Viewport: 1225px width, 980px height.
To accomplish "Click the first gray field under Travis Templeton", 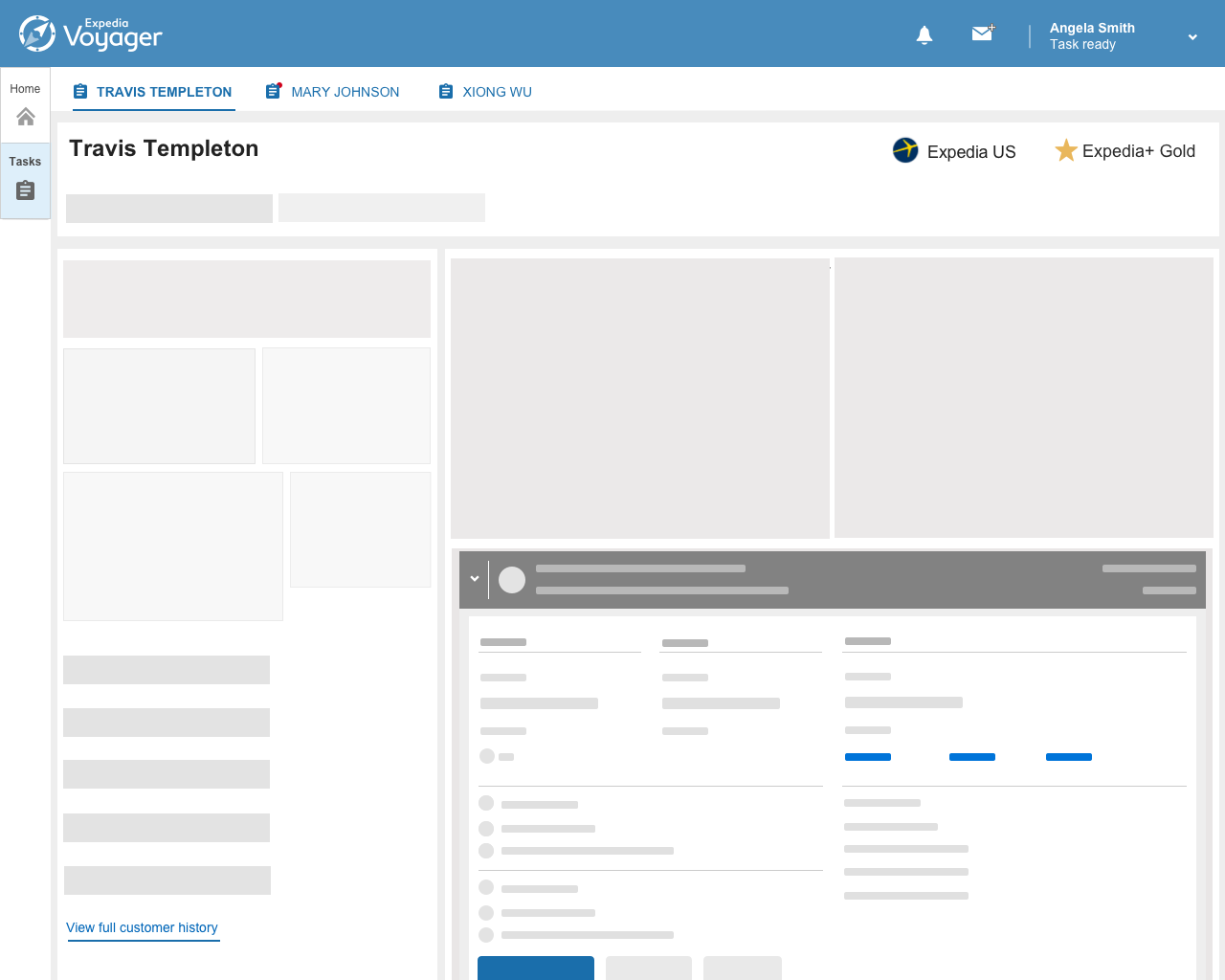I will coord(169,209).
